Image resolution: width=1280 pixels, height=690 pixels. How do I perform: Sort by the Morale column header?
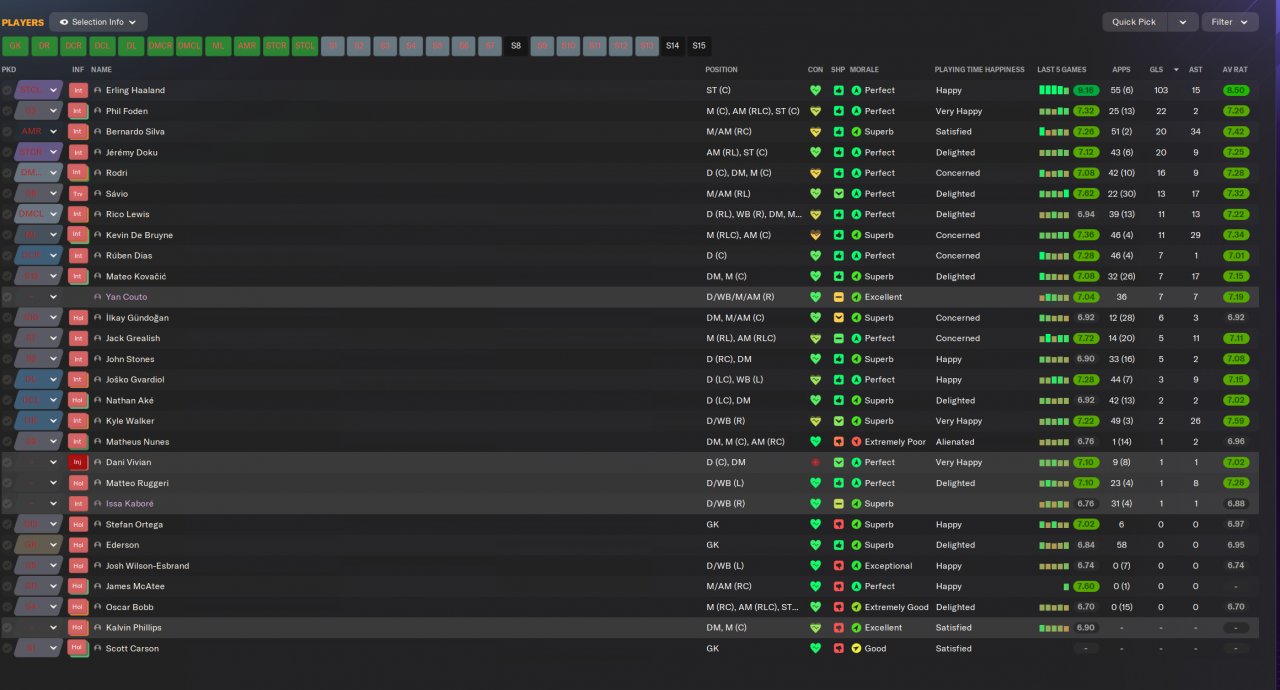point(864,70)
